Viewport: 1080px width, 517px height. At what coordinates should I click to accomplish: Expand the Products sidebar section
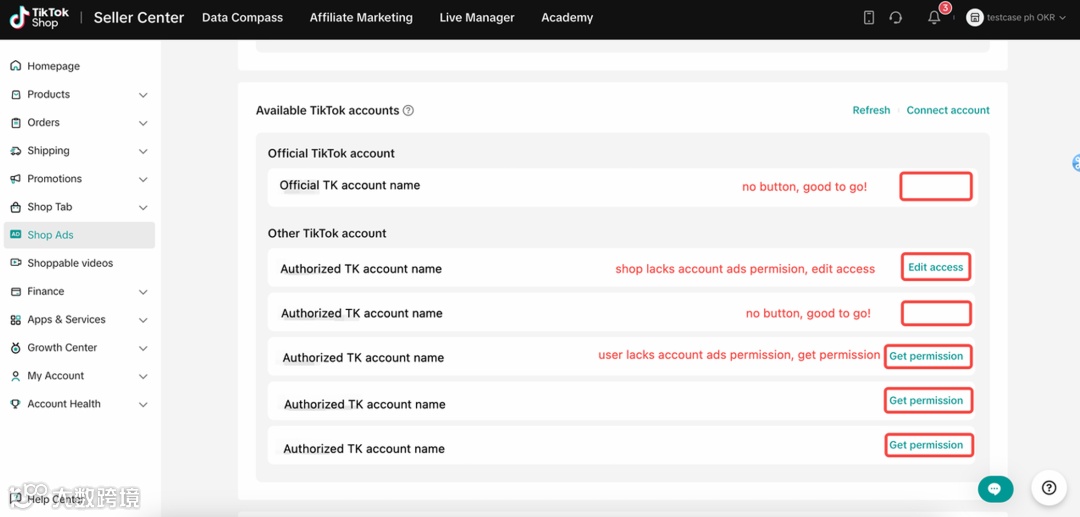(x=143, y=95)
